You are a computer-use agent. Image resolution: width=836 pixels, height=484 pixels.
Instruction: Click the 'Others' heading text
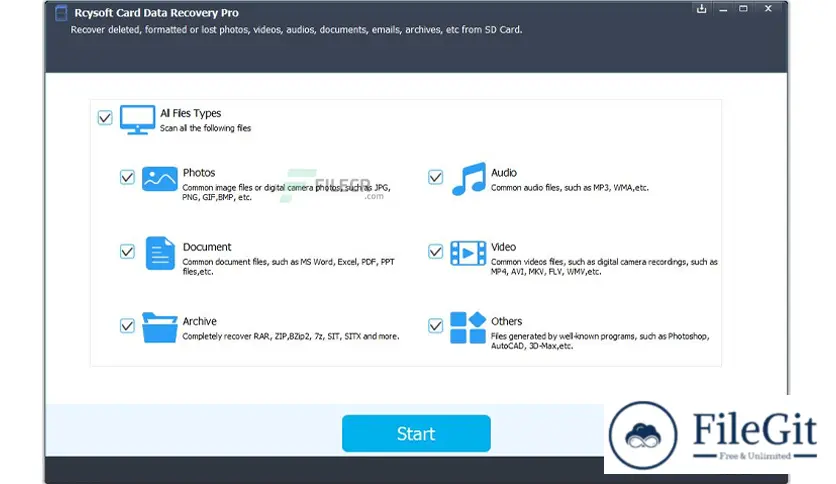pos(507,321)
